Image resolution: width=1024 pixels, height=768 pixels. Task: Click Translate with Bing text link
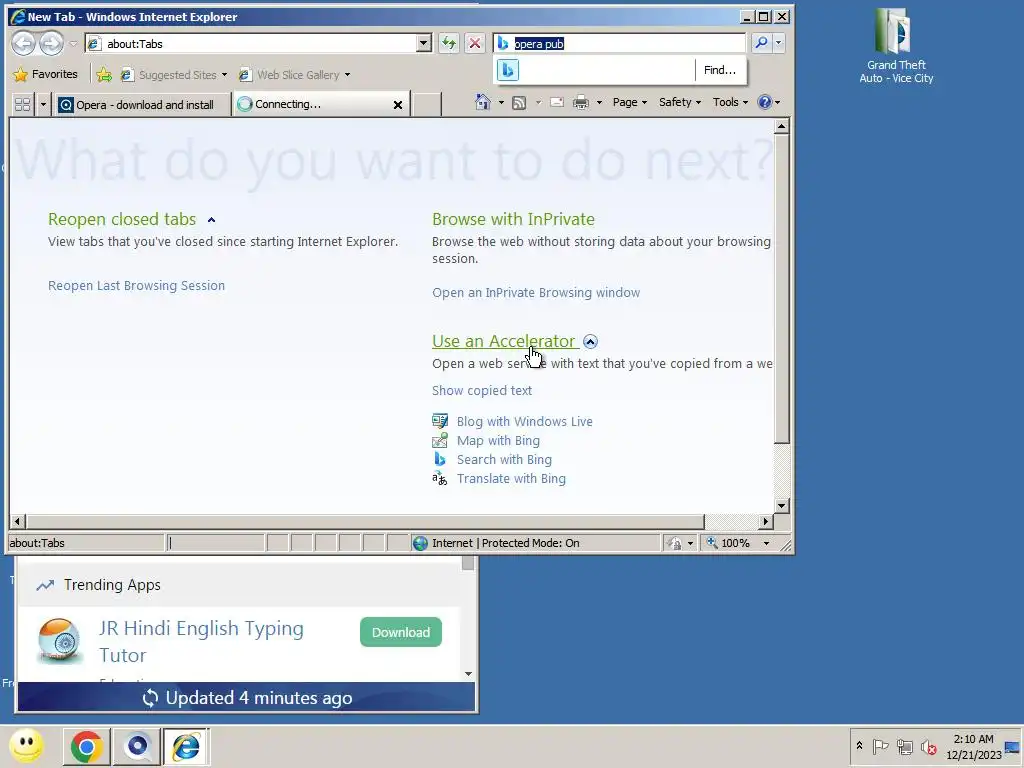tap(511, 479)
